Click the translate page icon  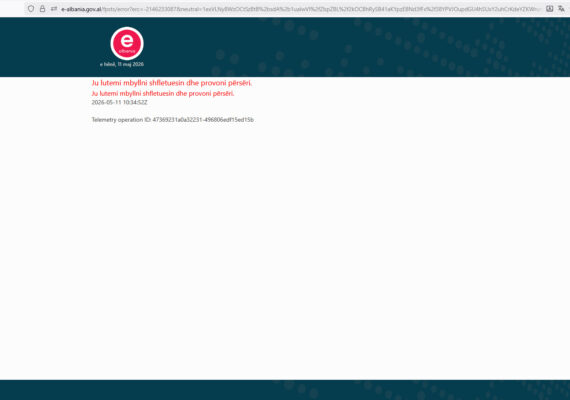[x=561, y=9]
